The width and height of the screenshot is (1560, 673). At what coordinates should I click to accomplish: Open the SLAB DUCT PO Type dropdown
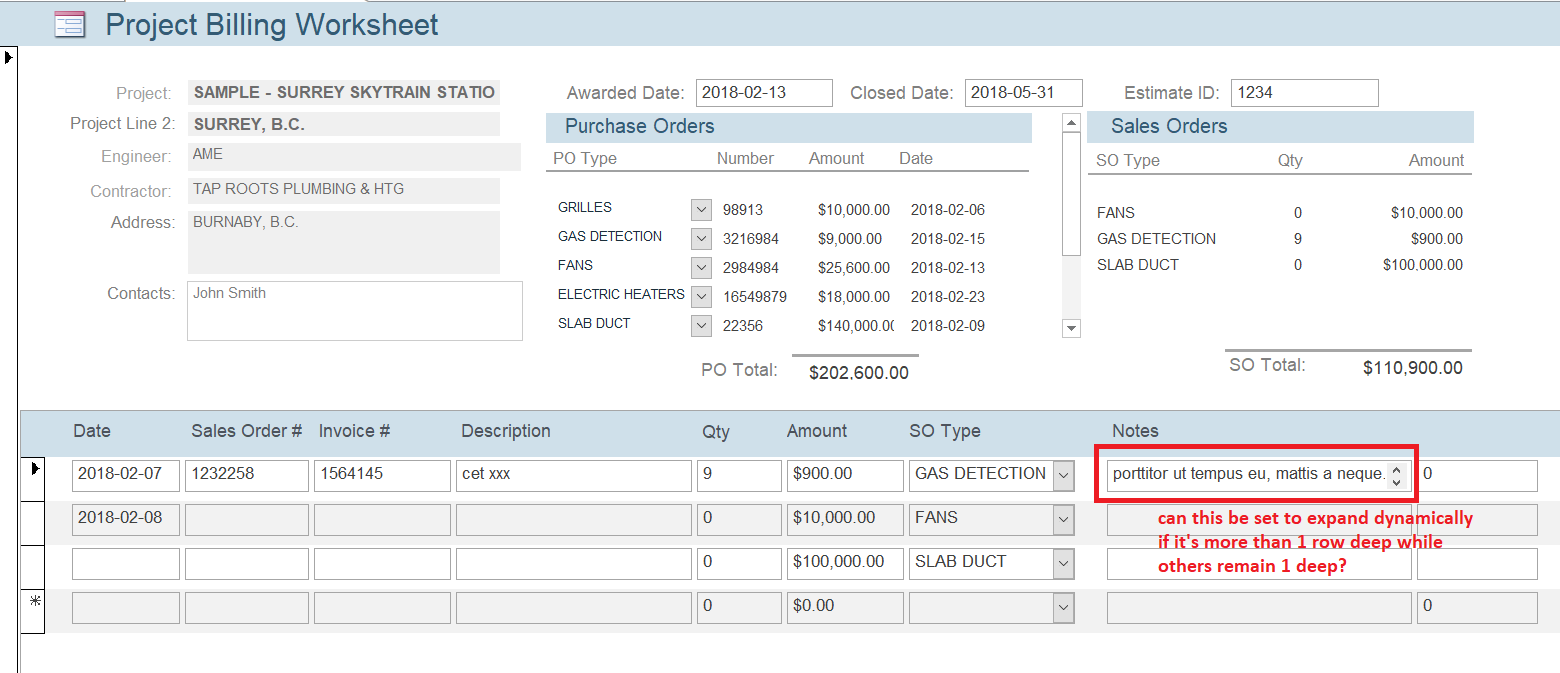(x=701, y=326)
